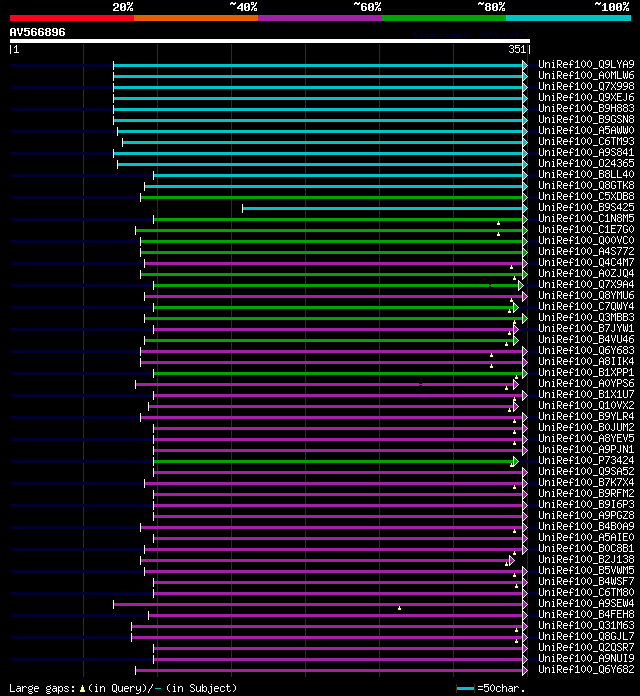This screenshot has height=696, width=640.
Task: Open hit UniRef100_A0ZJQ4
Action: tap(586, 273)
